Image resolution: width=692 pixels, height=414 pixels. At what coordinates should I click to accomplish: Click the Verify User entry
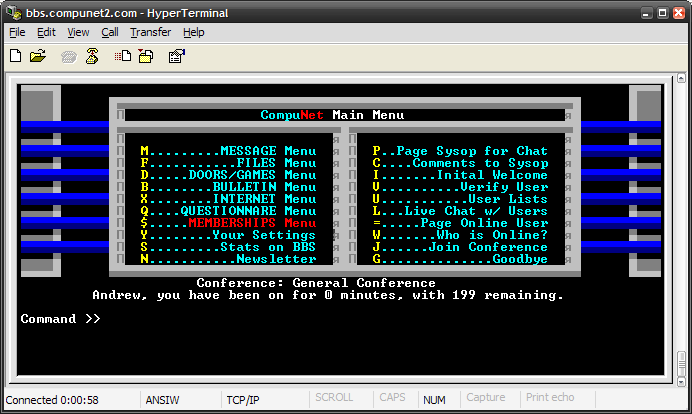[460, 187]
